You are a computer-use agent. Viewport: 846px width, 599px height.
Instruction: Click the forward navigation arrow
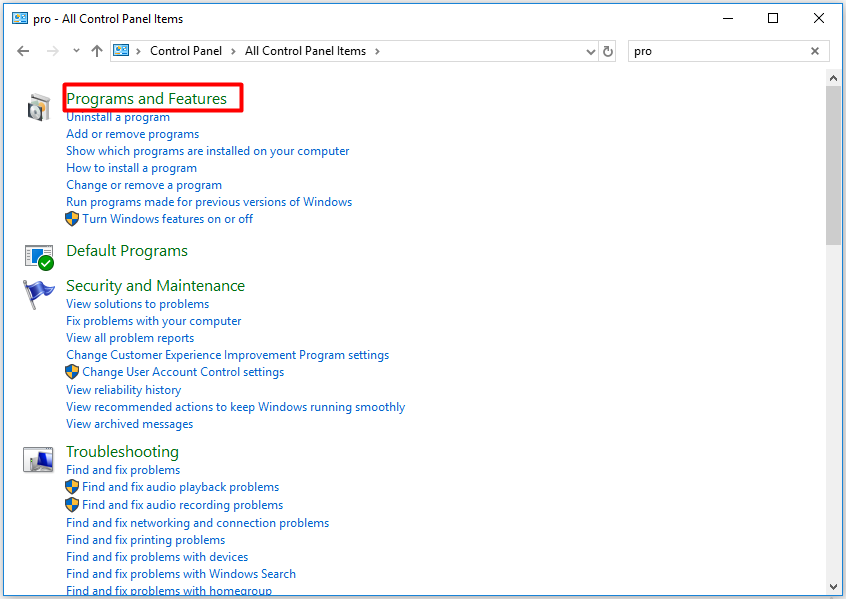pyautogui.click(x=52, y=51)
